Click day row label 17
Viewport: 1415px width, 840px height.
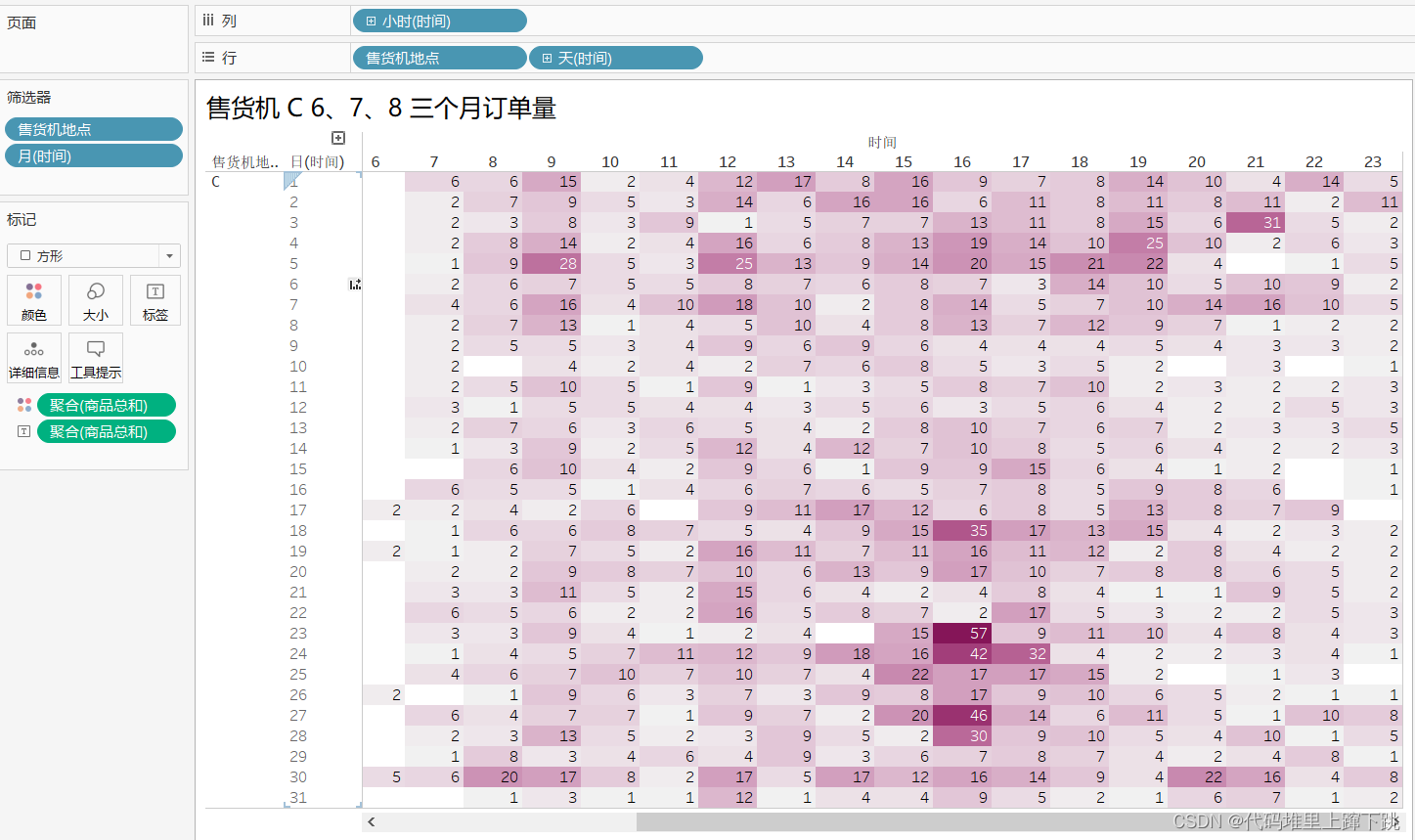pyautogui.click(x=298, y=510)
